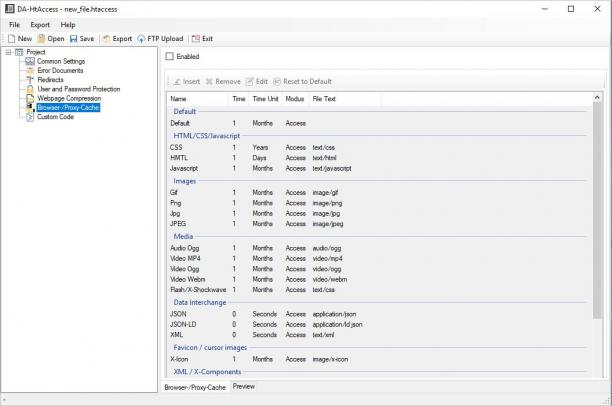Click the Time Unit column header
612x406 pixels.
coord(265,99)
